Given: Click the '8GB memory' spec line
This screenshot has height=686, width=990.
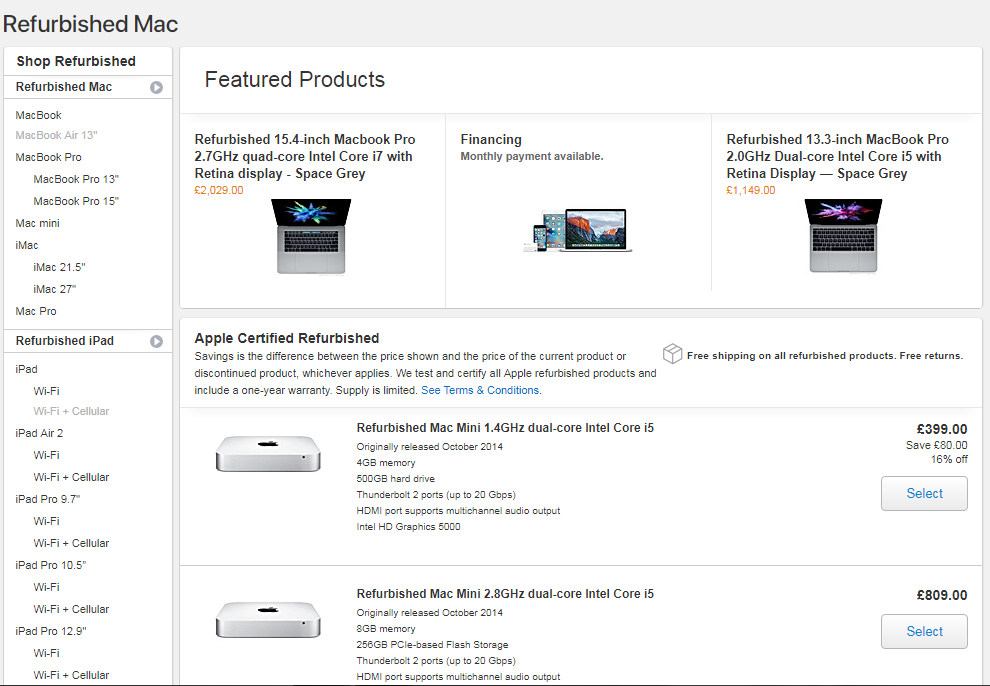Looking at the screenshot, I should [386, 629].
